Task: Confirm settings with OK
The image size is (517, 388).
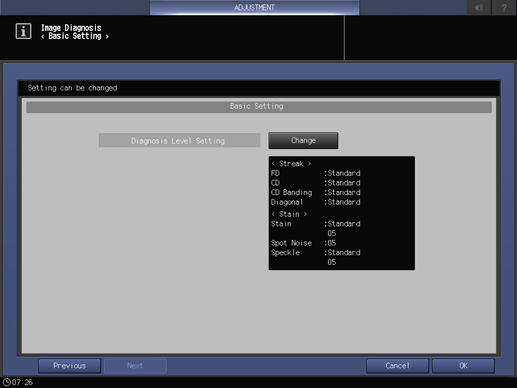Action: [x=463, y=366]
